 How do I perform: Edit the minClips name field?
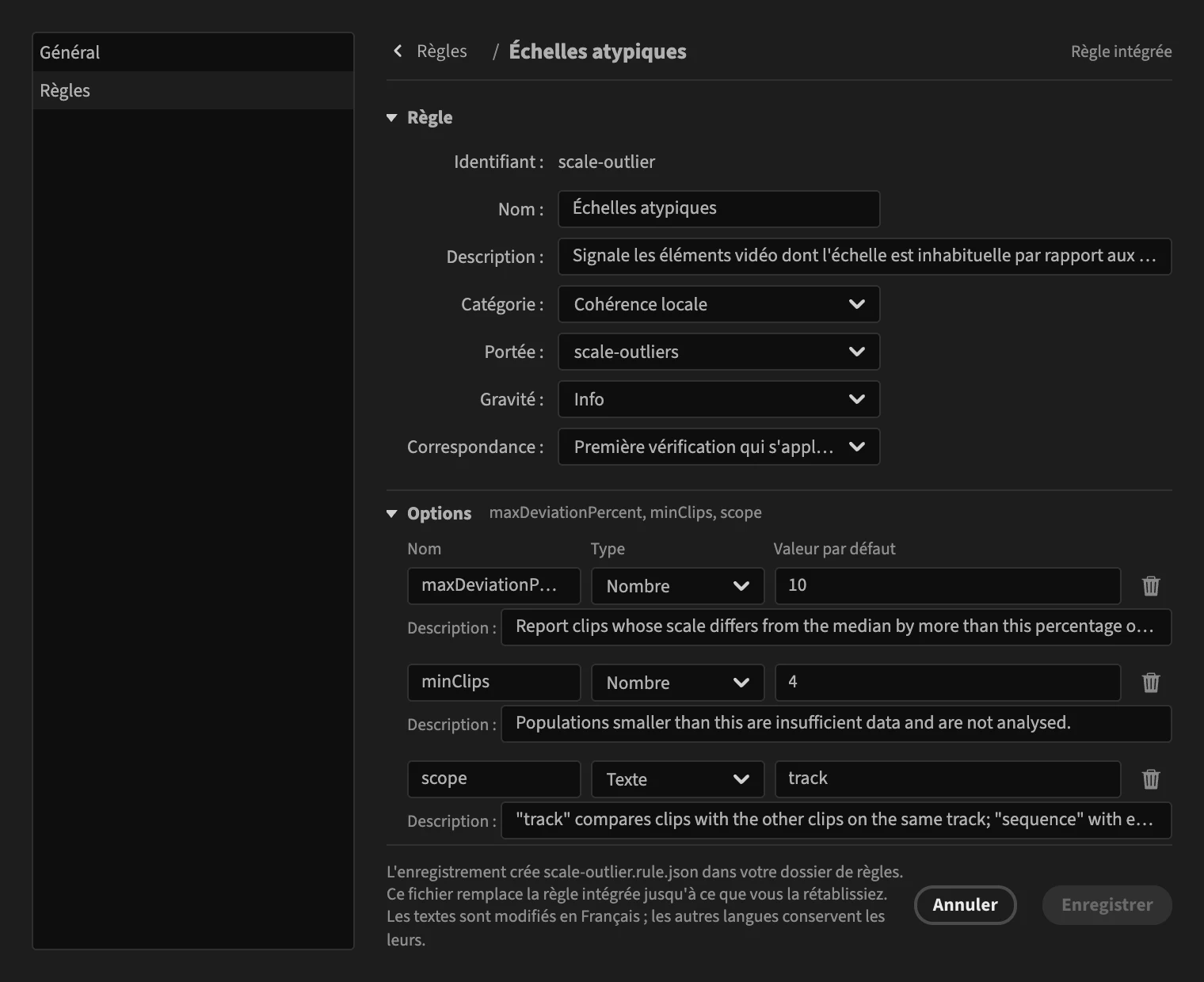point(493,683)
